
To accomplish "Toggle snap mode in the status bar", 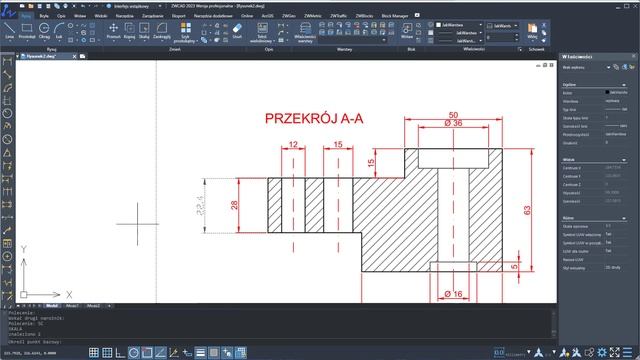I will [x=94, y=353].
